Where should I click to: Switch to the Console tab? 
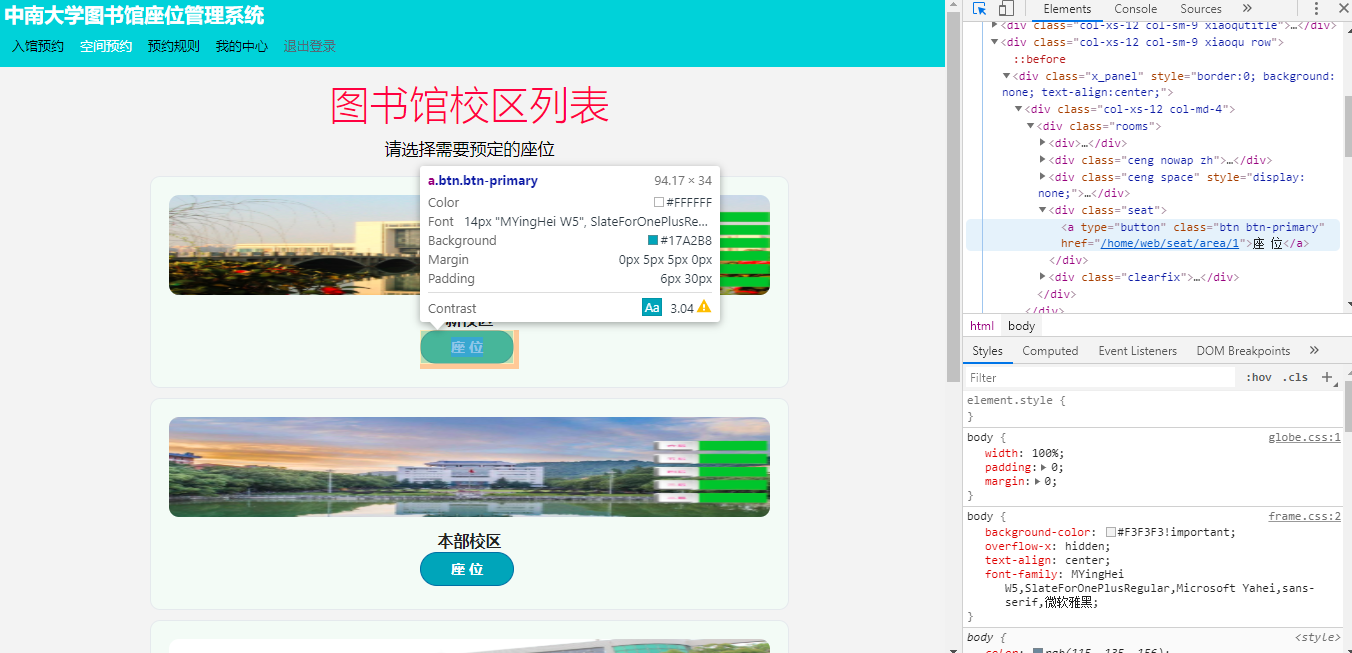click(x=1135, y=9)
